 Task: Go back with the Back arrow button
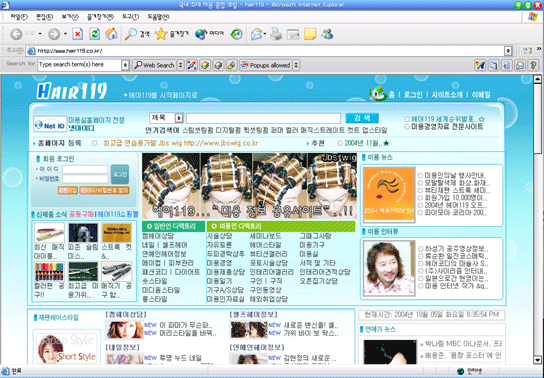coord(16,34)
